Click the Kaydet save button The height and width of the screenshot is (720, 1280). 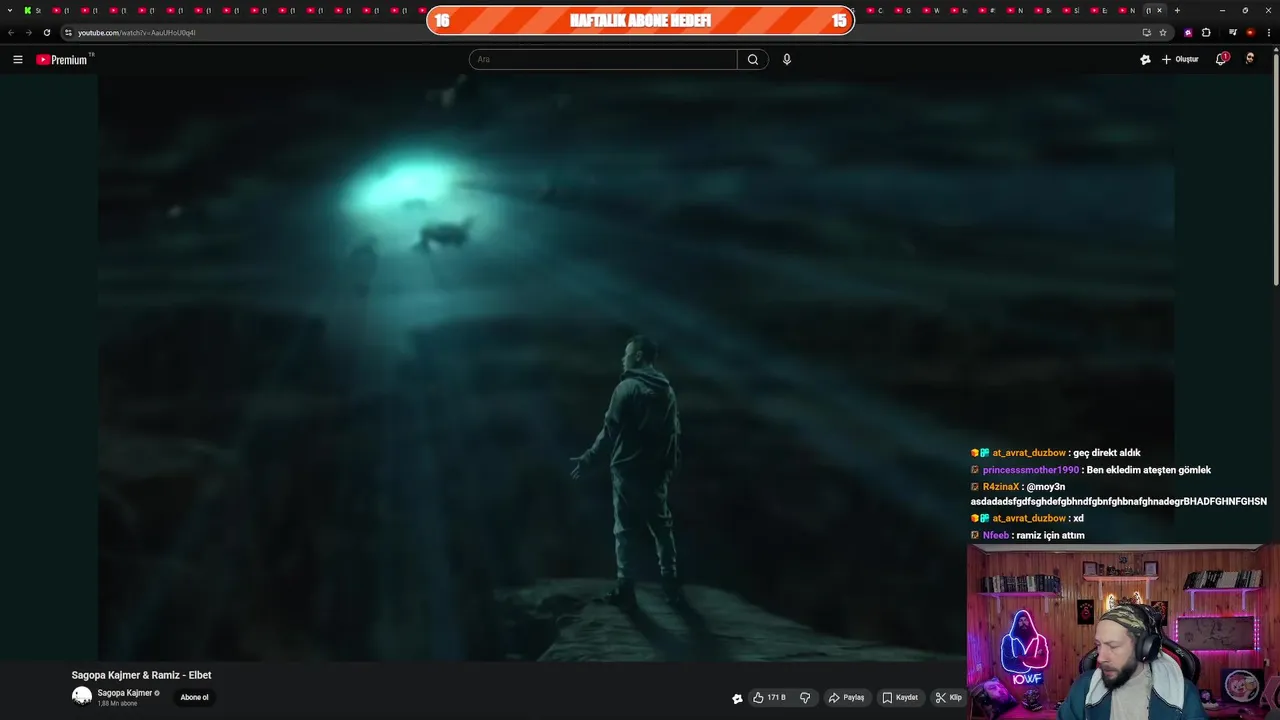pyautogui.click(x=900, y=697)
